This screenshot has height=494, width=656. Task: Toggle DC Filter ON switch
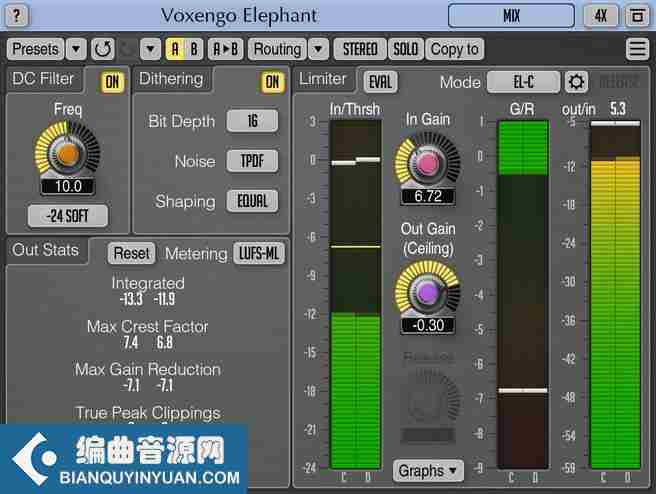point(112,82)
